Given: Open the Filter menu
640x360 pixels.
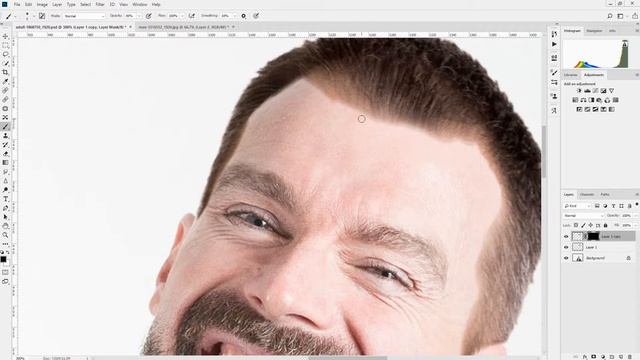Looking at the screenshot, I should pos(100,4).
